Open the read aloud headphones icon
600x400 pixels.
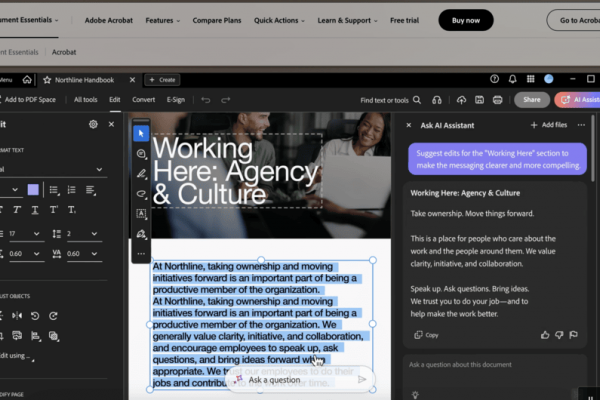pos(437,100)
